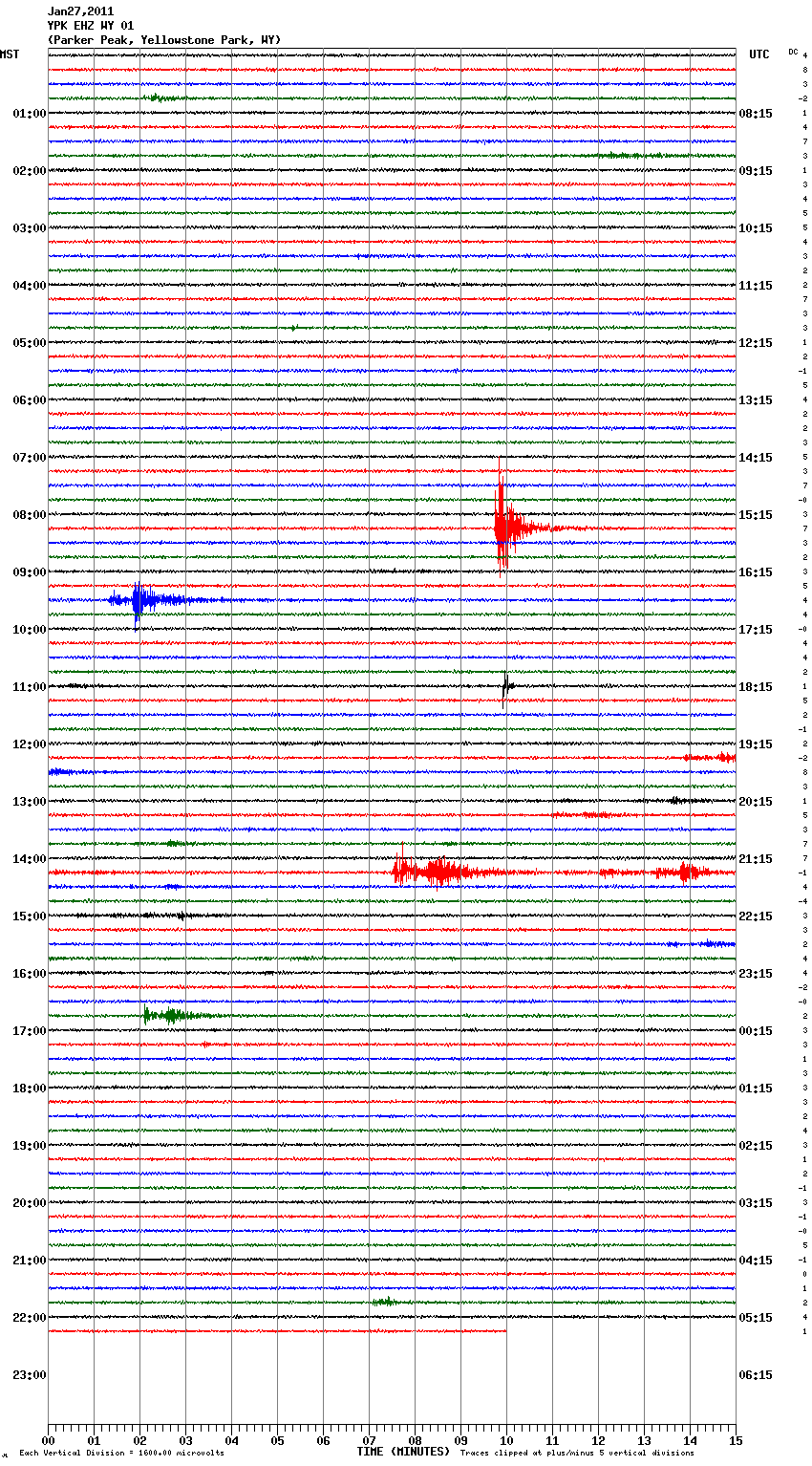Click minute tick label 00 on axis
This screenshot has width=812, height=1466.
click(48, 1440)
